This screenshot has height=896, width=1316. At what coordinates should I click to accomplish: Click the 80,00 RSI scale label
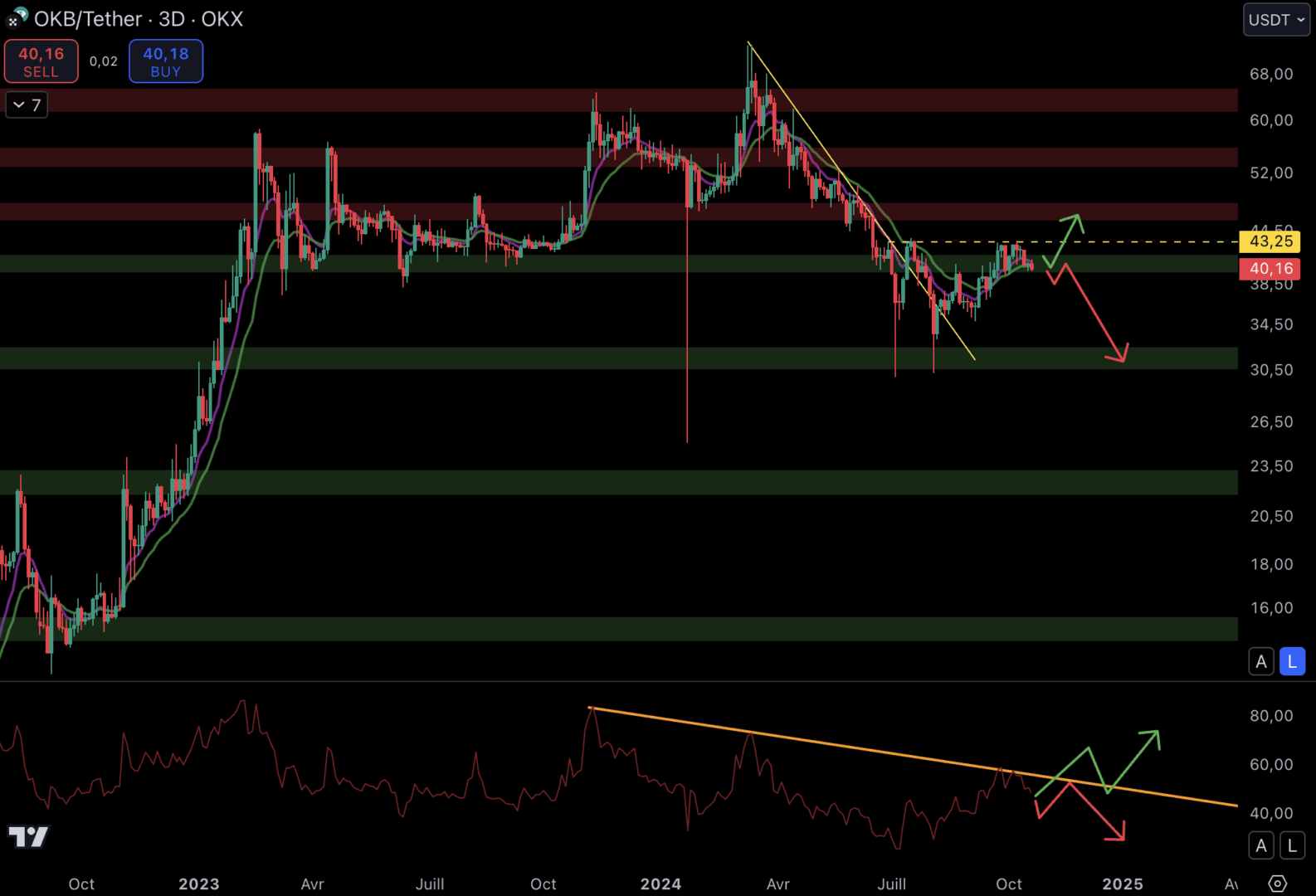(1271, 716)
